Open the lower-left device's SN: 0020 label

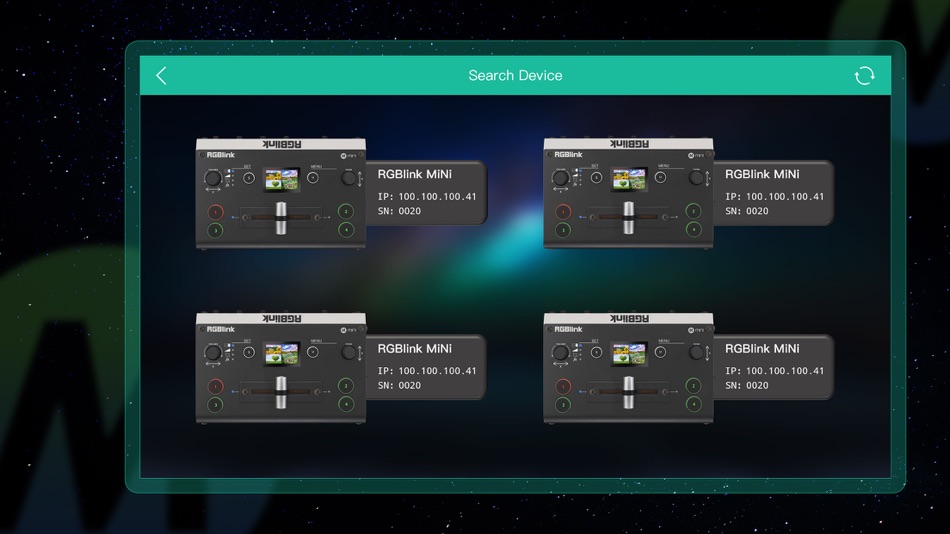(x=399, y=385)
